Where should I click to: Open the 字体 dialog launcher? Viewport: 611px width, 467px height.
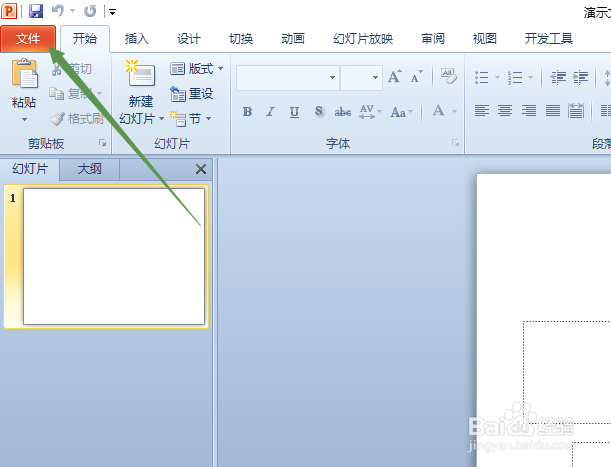(455, 143)
